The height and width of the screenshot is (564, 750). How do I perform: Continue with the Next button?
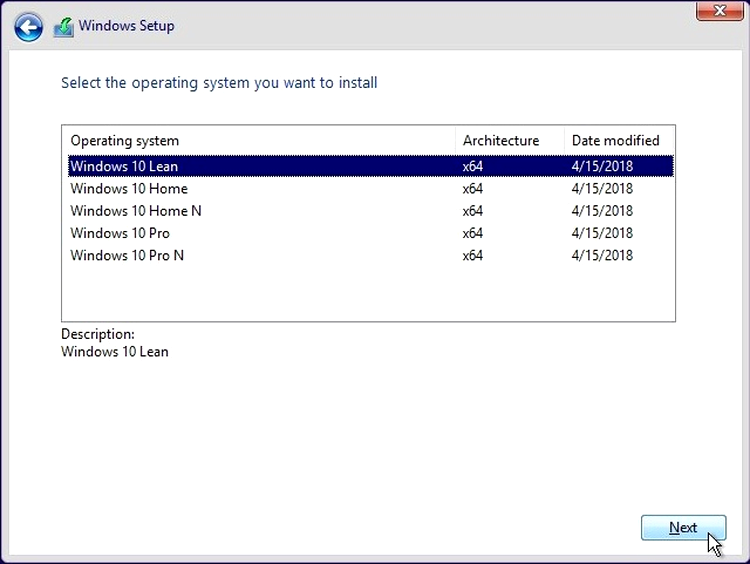(x=684, y=528)
